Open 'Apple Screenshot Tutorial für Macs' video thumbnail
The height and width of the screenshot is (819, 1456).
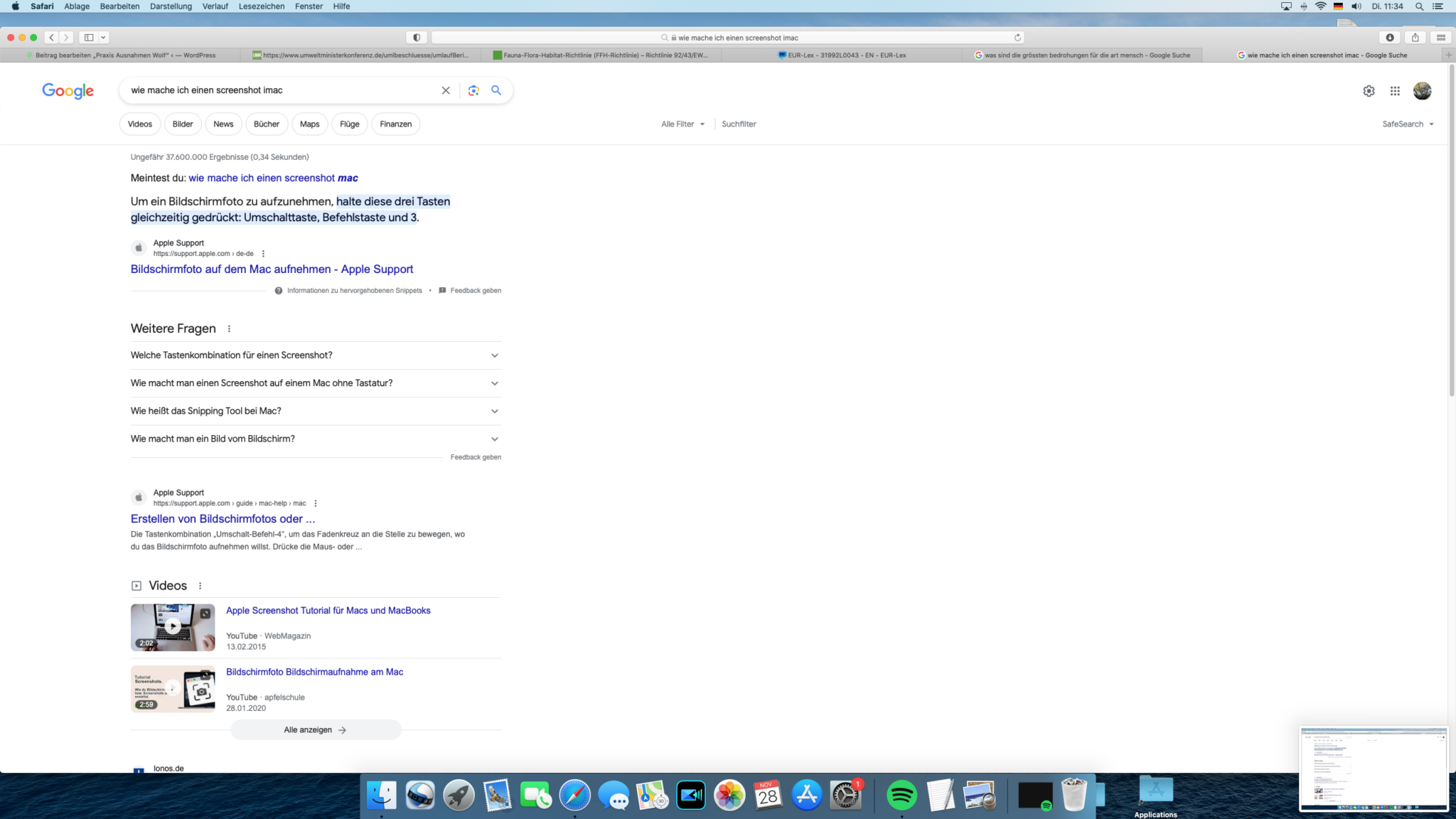pos(173,627)
